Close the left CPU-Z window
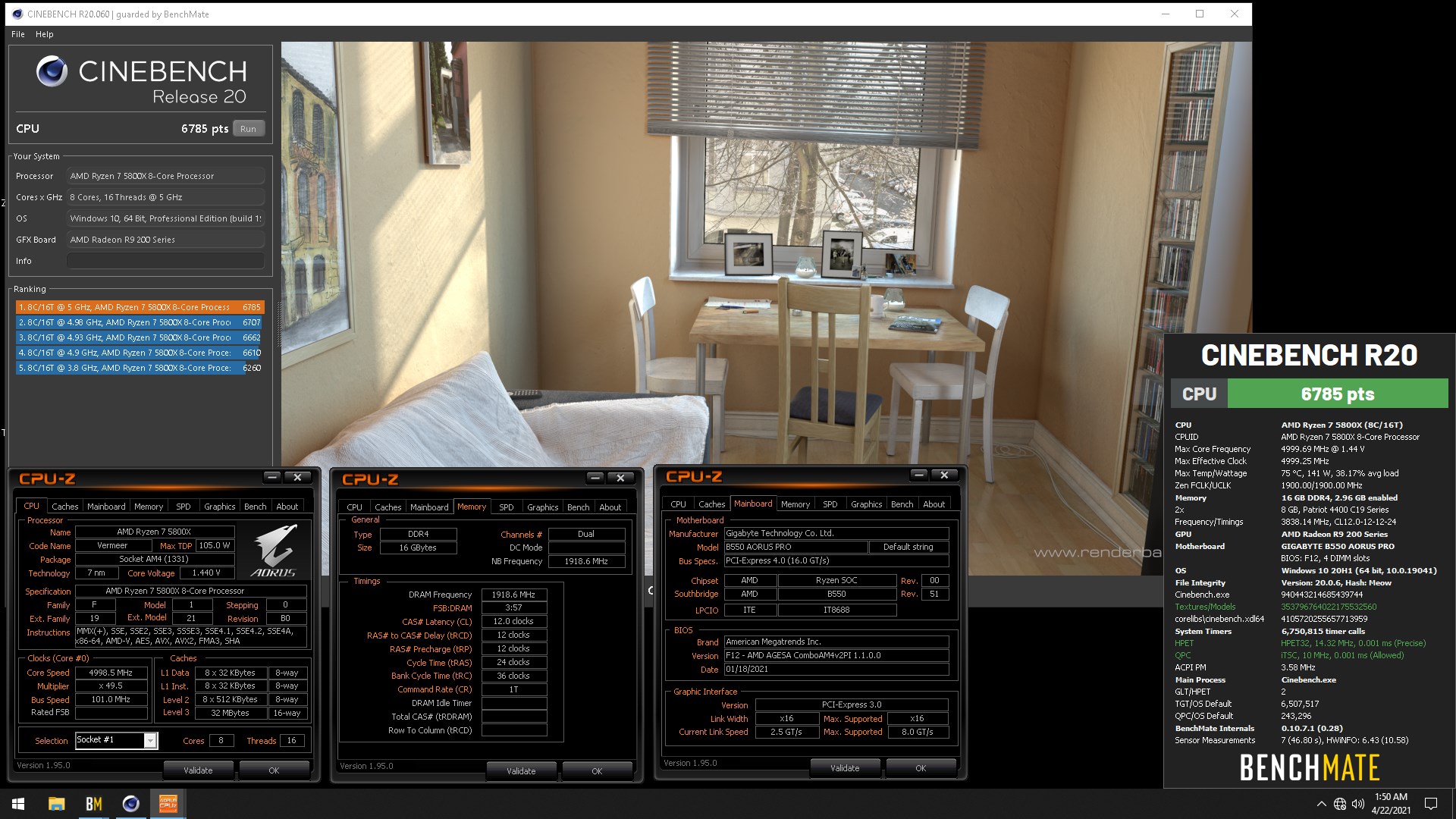 [x=298, y=477]
